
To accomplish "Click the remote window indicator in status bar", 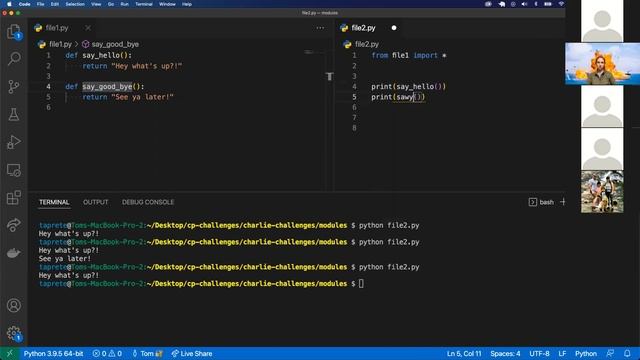I will 9,353.
